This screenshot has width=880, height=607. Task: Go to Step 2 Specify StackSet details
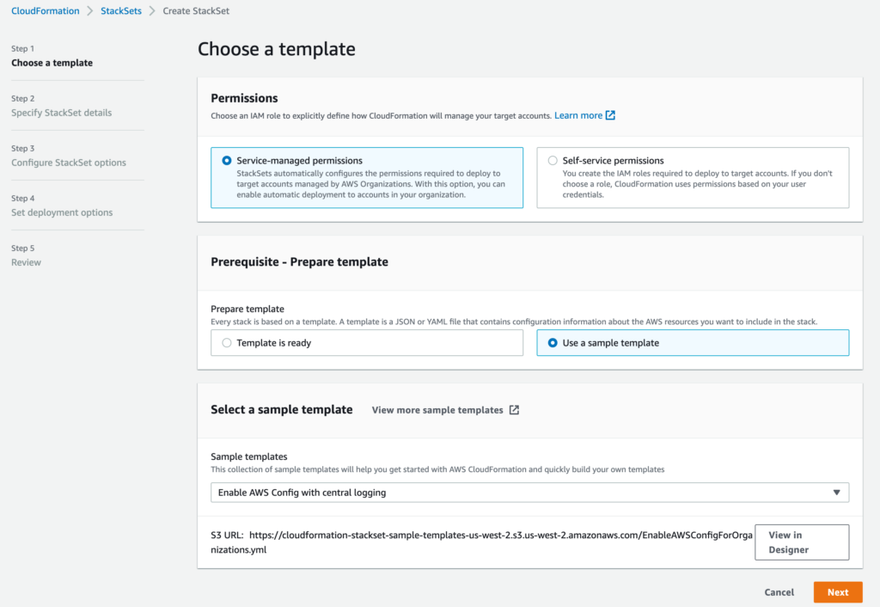click(x=61, y=113)
